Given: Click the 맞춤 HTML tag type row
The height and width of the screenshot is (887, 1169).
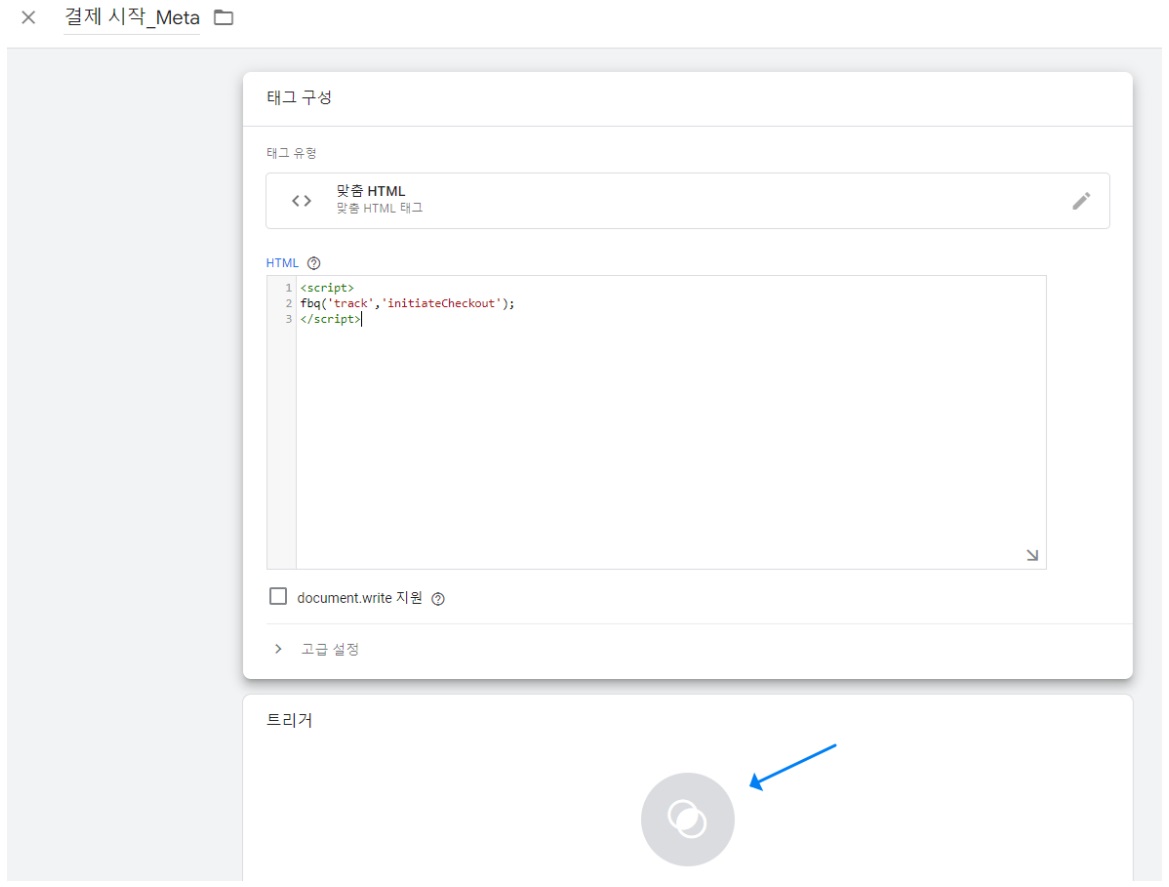Looking at the screenshot, I should click(687, 201).
